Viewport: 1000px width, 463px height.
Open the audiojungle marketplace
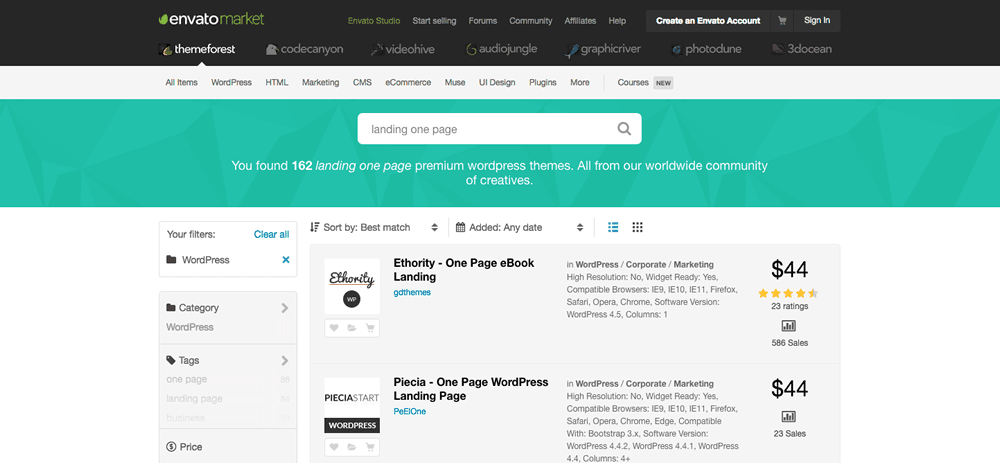(x=501, y=49)
